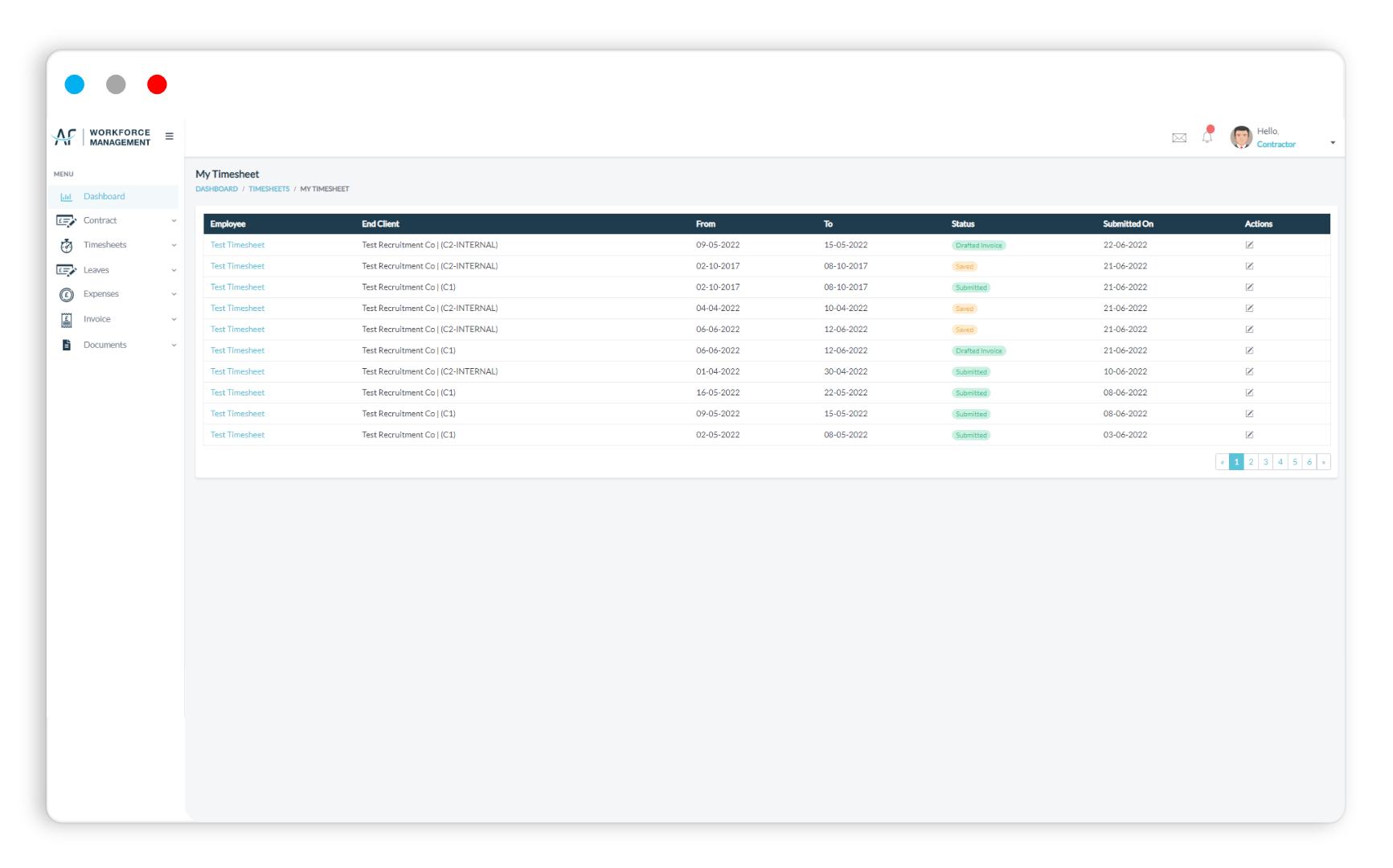The height and width of the screenshot is (868, 1393).
Task: Expand the Contract menu chevron
Action: coord(174,220)
